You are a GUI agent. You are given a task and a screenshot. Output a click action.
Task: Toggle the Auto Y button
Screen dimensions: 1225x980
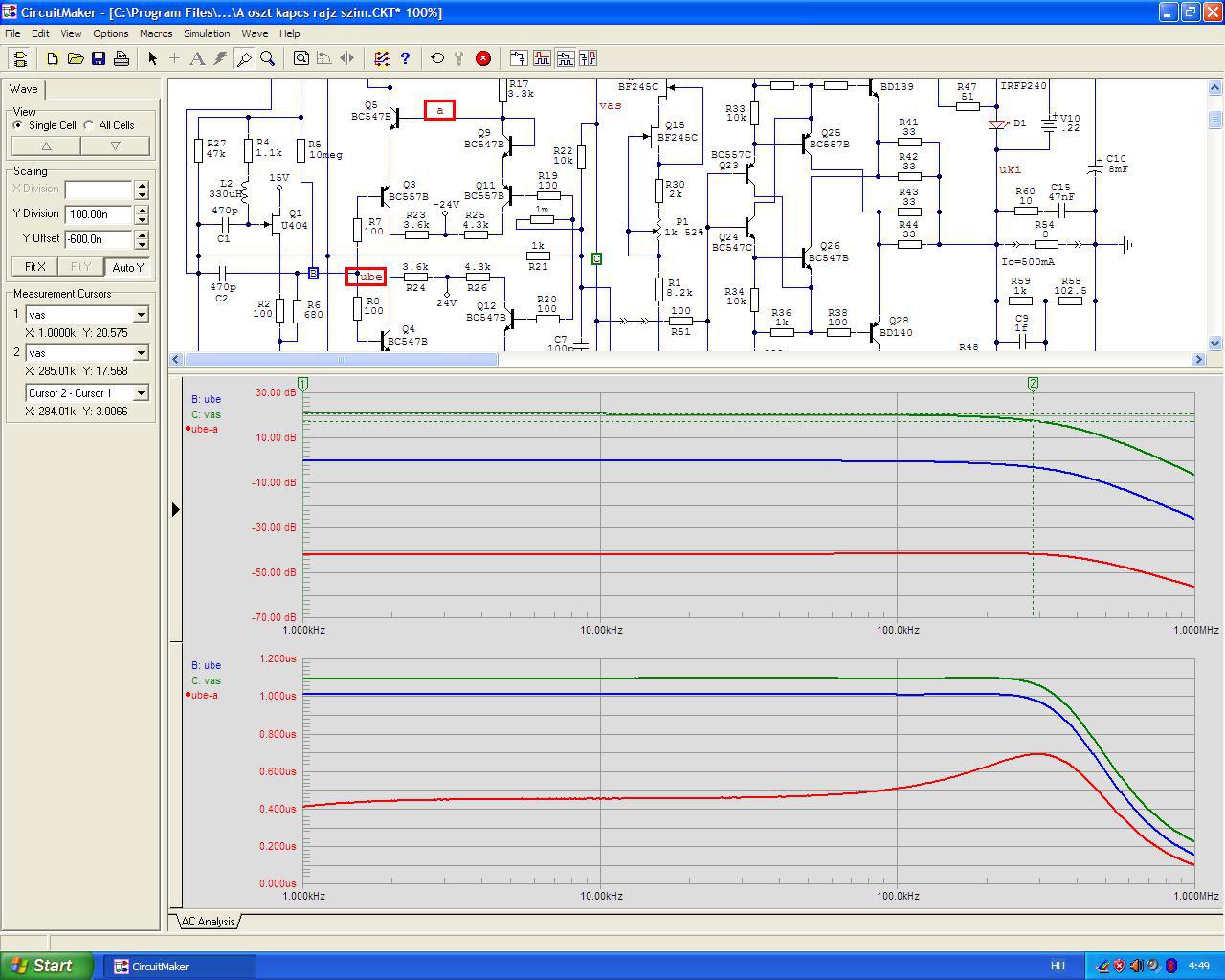(127, 267)
